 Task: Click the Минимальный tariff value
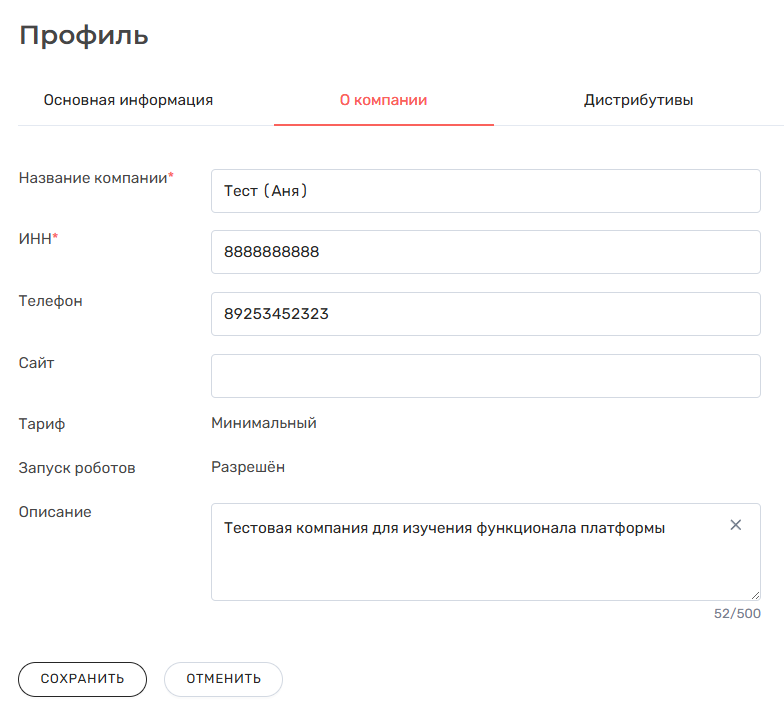[264, 423]
